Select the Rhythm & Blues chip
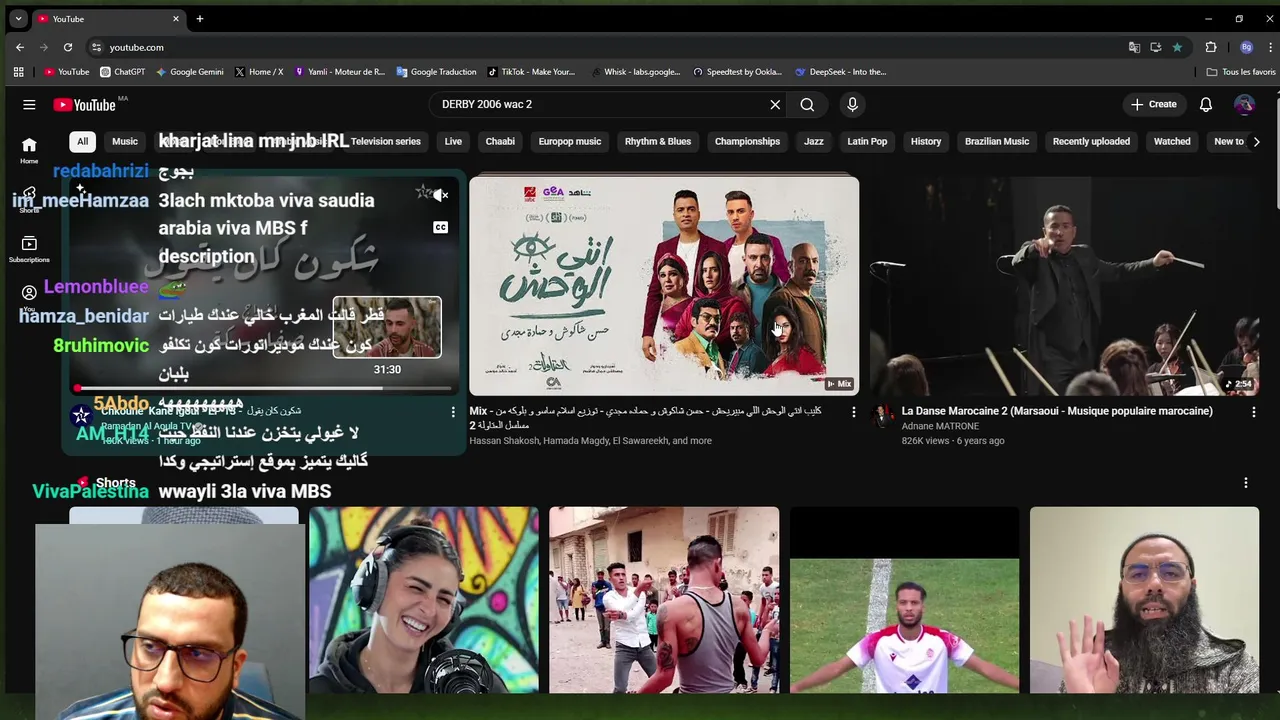The width and height of the screenshot is (1280, 720). [x=658, y=141]
